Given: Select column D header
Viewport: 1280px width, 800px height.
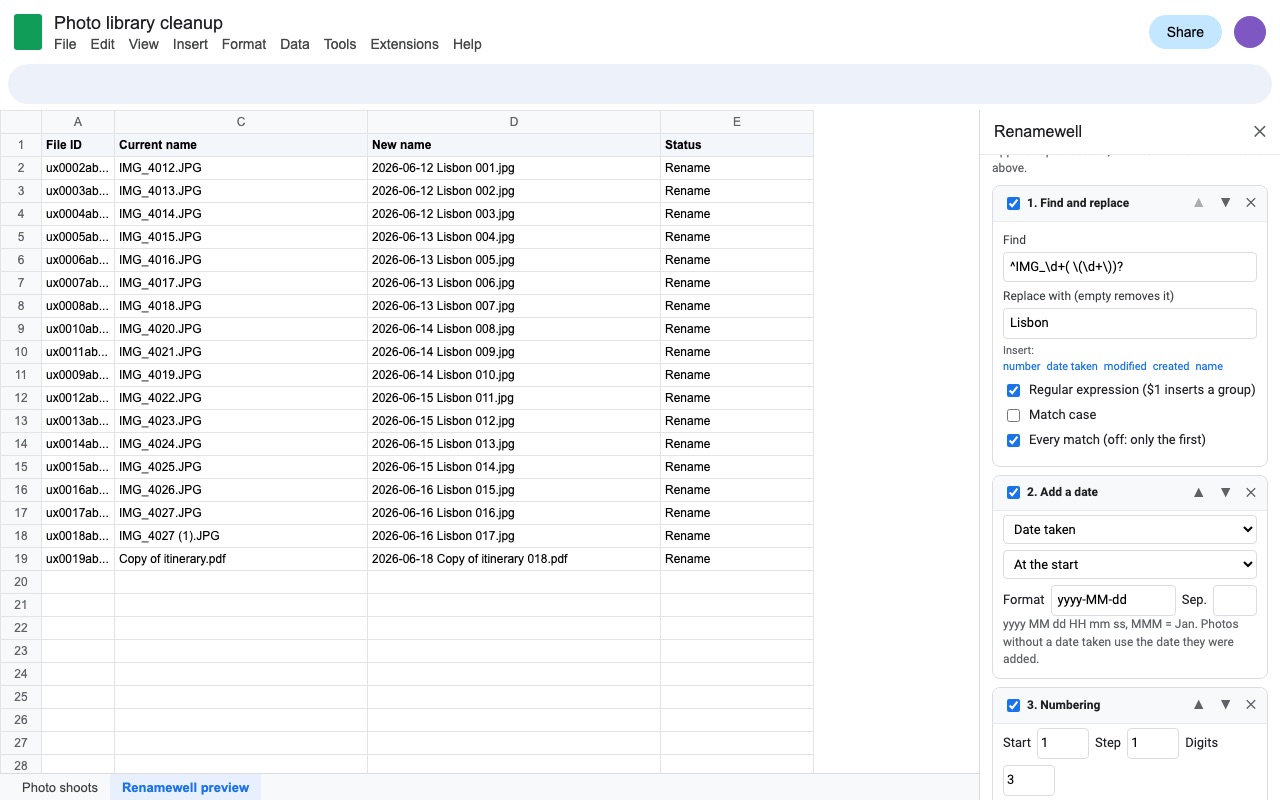Looking at the screenshot, I should 514,122.
